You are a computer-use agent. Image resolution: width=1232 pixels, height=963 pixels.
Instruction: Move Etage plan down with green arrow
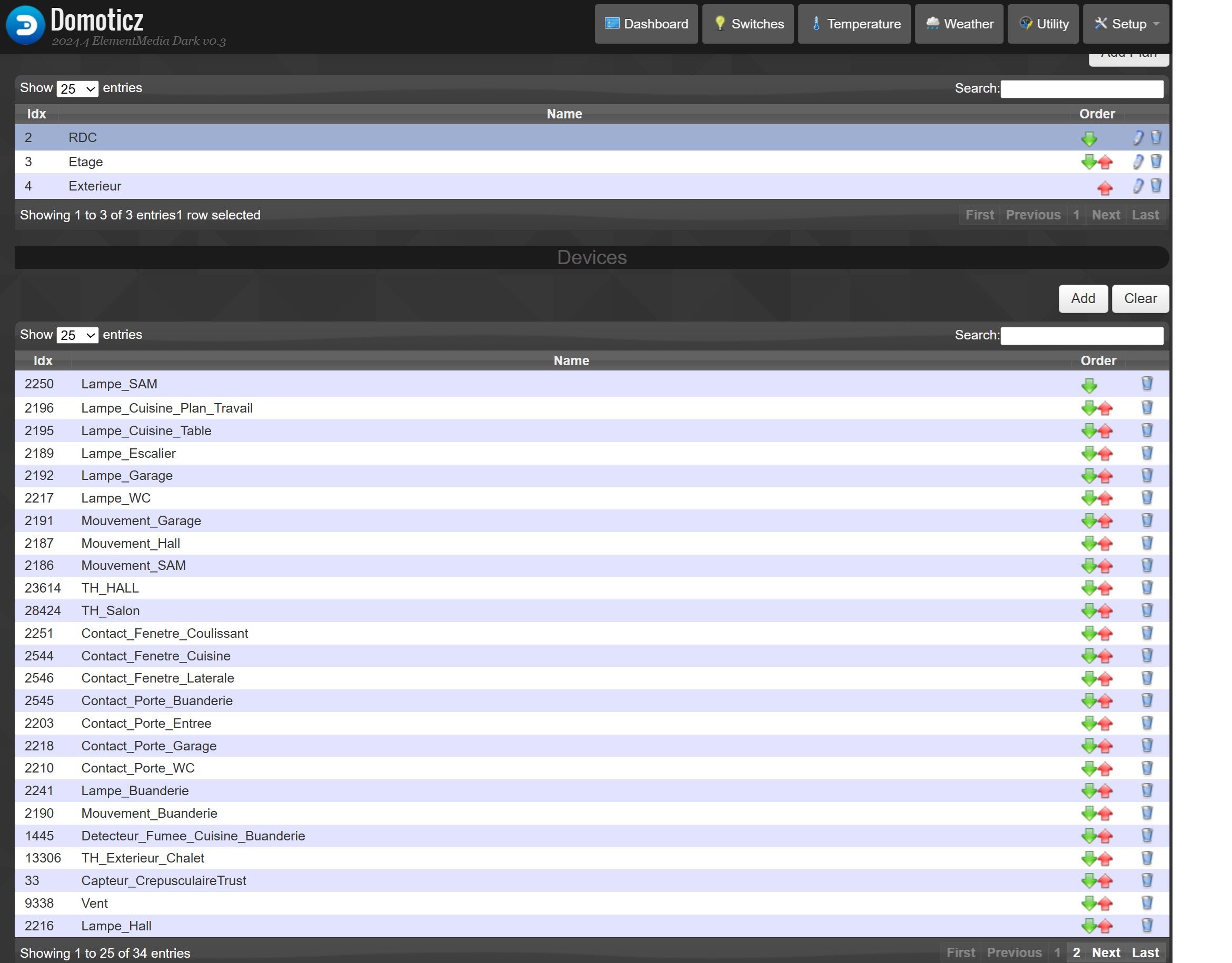1089,163
